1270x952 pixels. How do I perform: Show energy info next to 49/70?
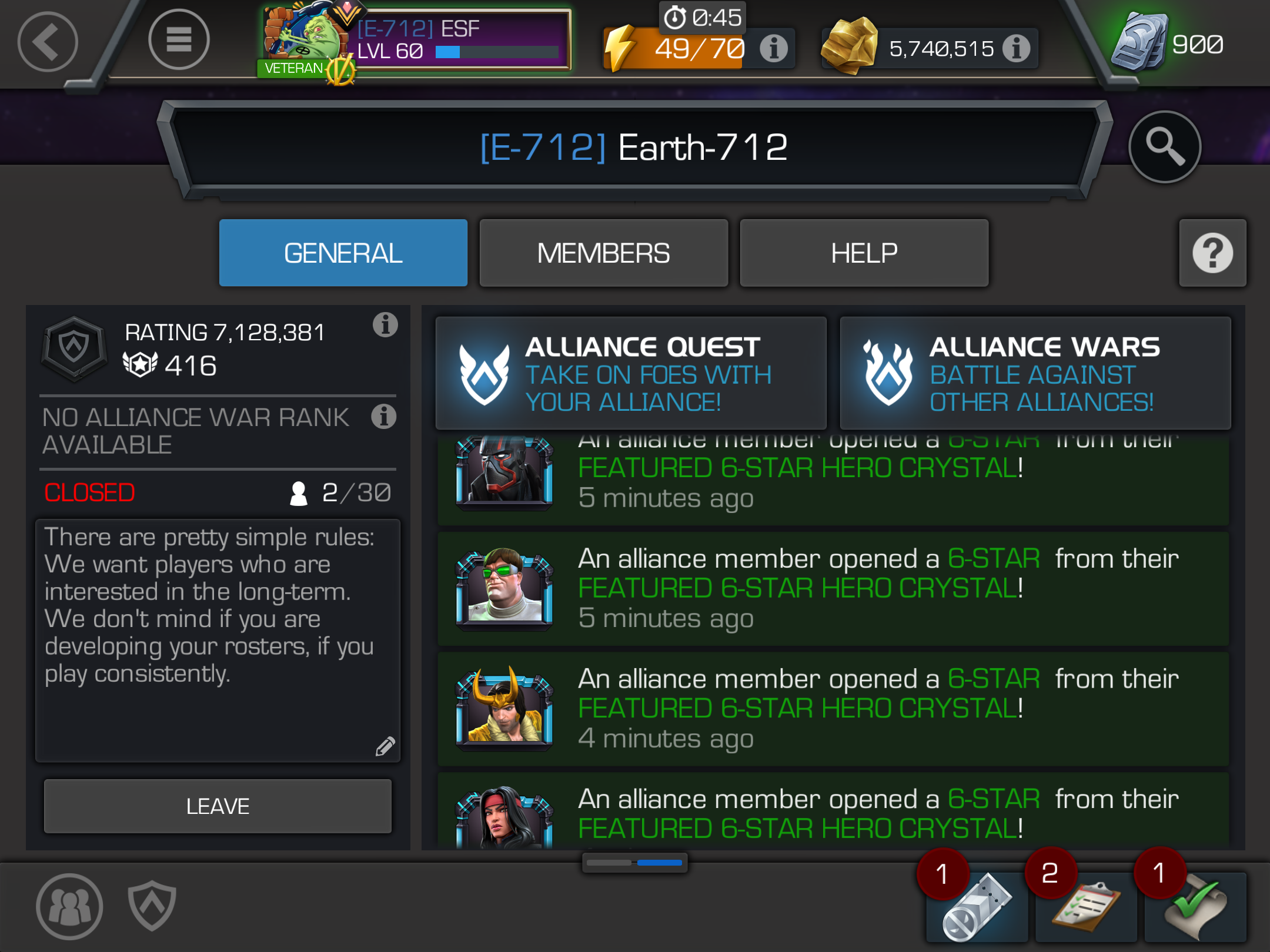pos(774,48)
